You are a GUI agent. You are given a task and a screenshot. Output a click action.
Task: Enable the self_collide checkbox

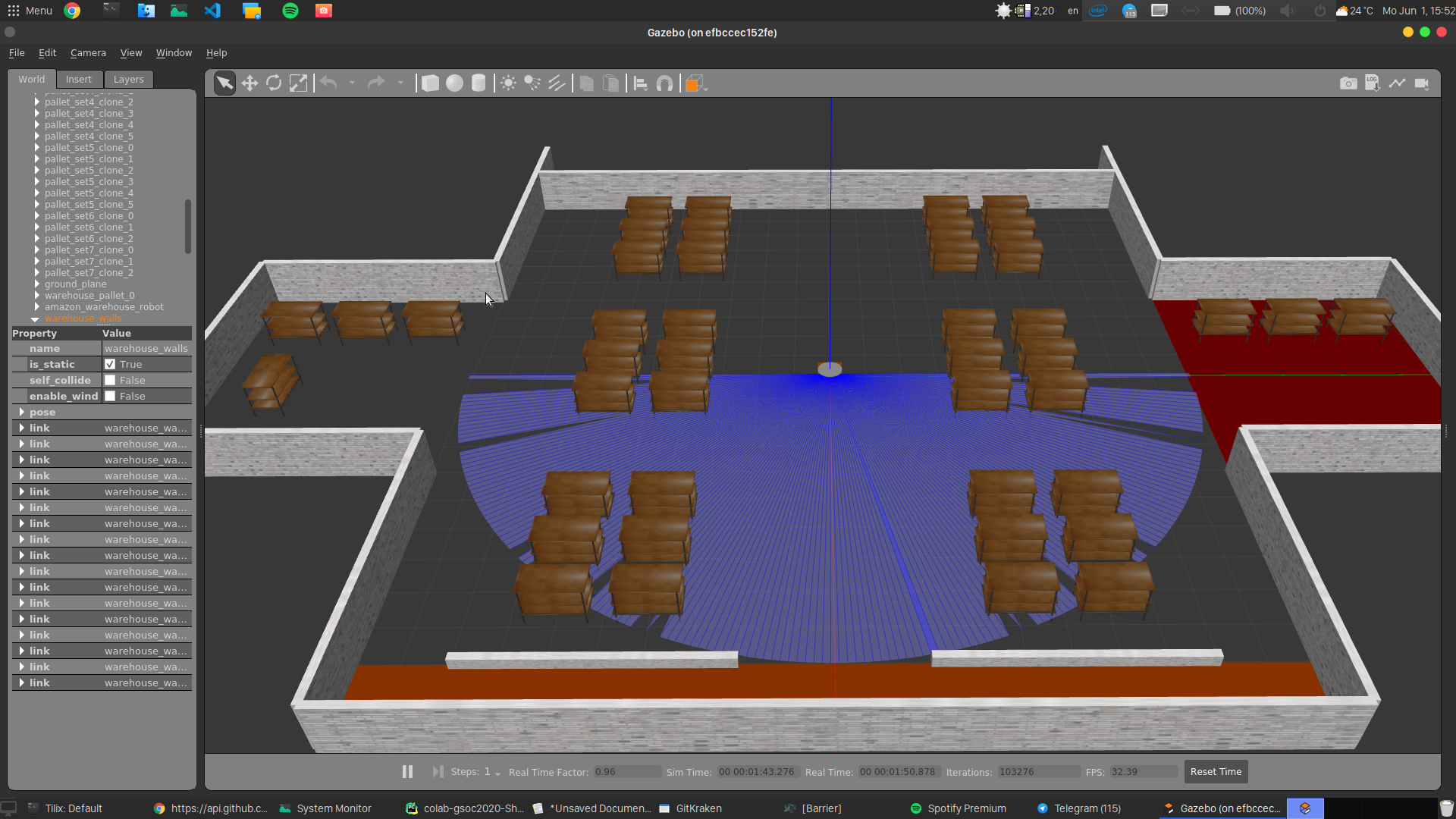tap(110, 381)
